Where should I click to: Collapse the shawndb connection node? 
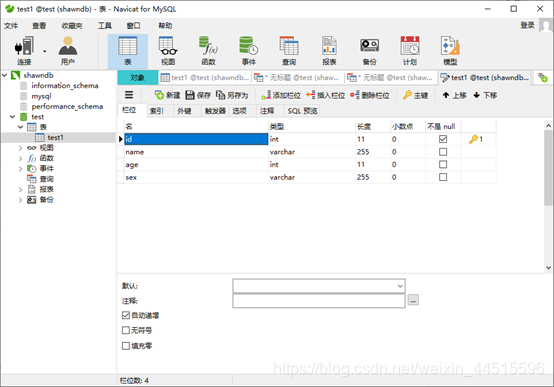pos(5,75)
